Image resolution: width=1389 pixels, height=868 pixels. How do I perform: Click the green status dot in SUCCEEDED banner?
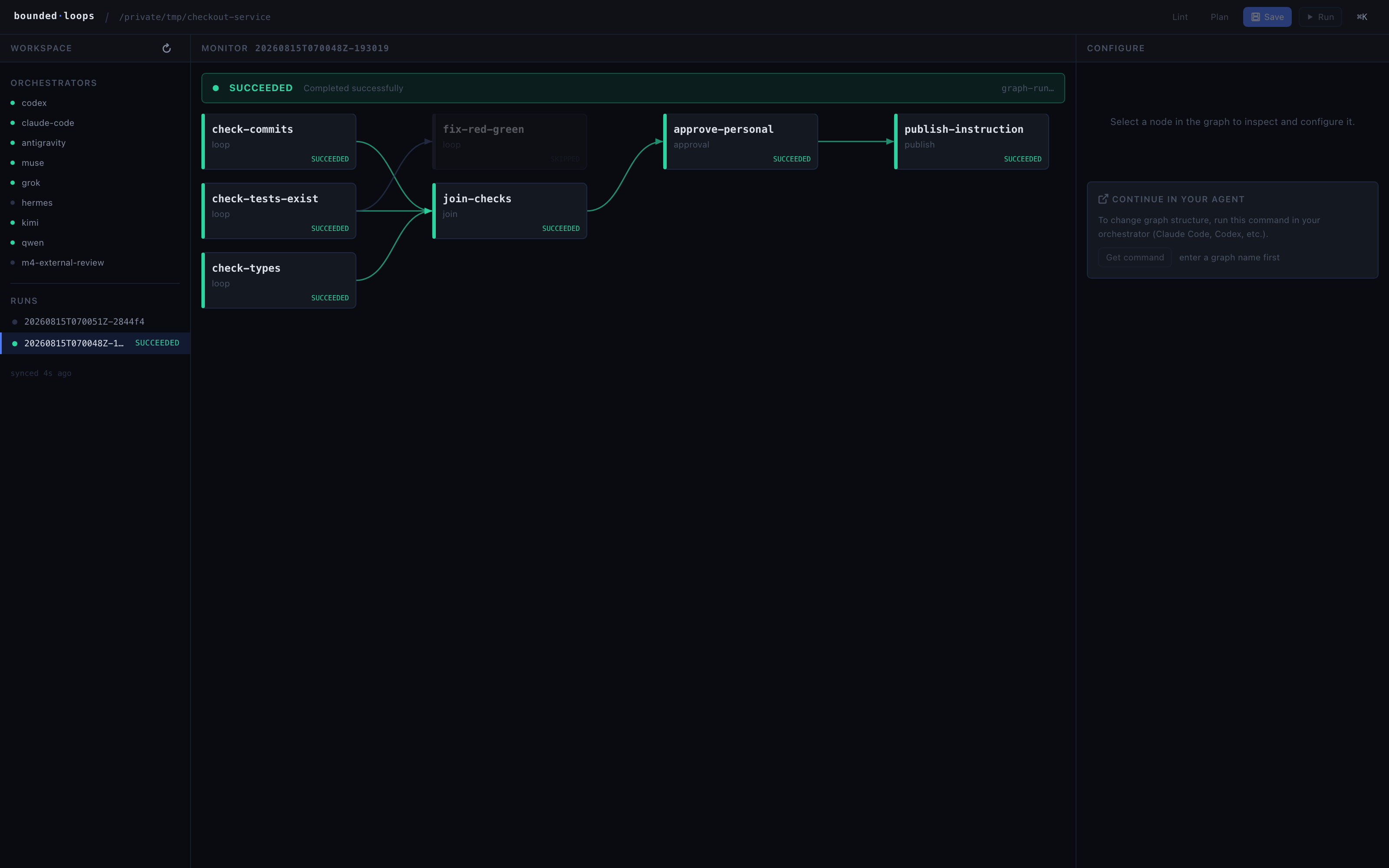click(x=216, y=89)
